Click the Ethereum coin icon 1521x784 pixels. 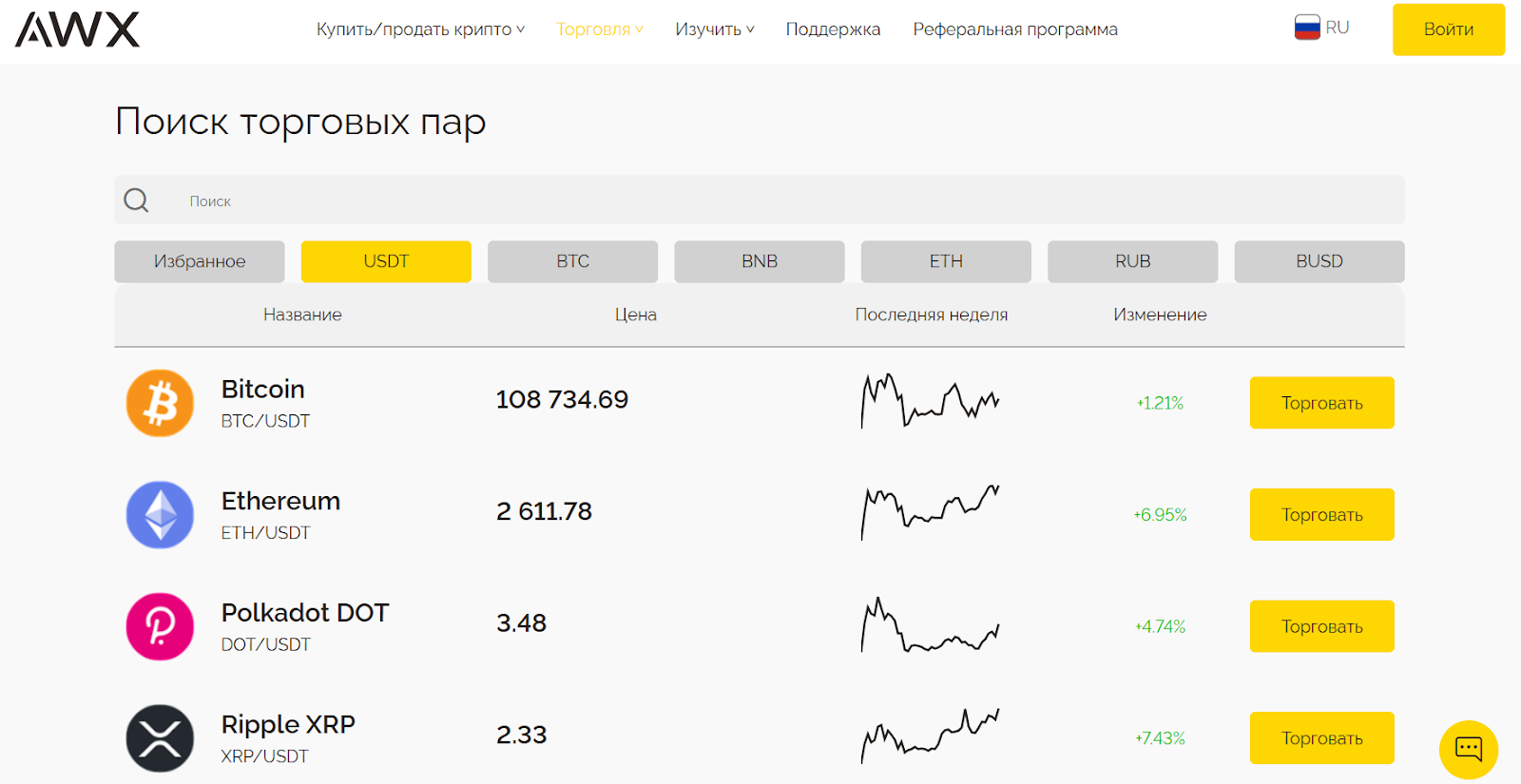coord(160,515)
